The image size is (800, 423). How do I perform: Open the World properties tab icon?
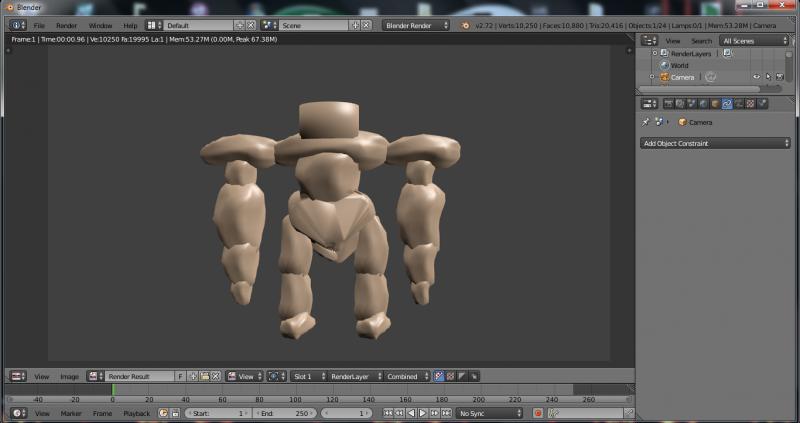click(x=703, y=103)
